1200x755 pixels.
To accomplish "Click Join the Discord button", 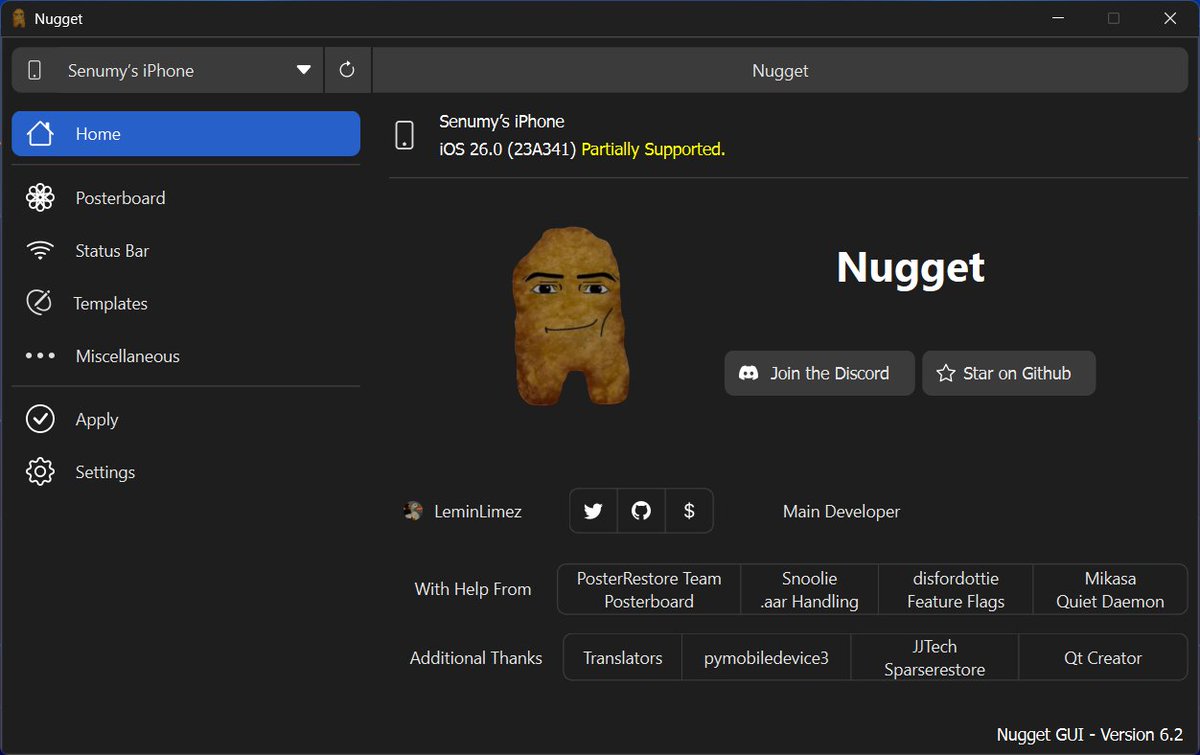I will point(819,373).
